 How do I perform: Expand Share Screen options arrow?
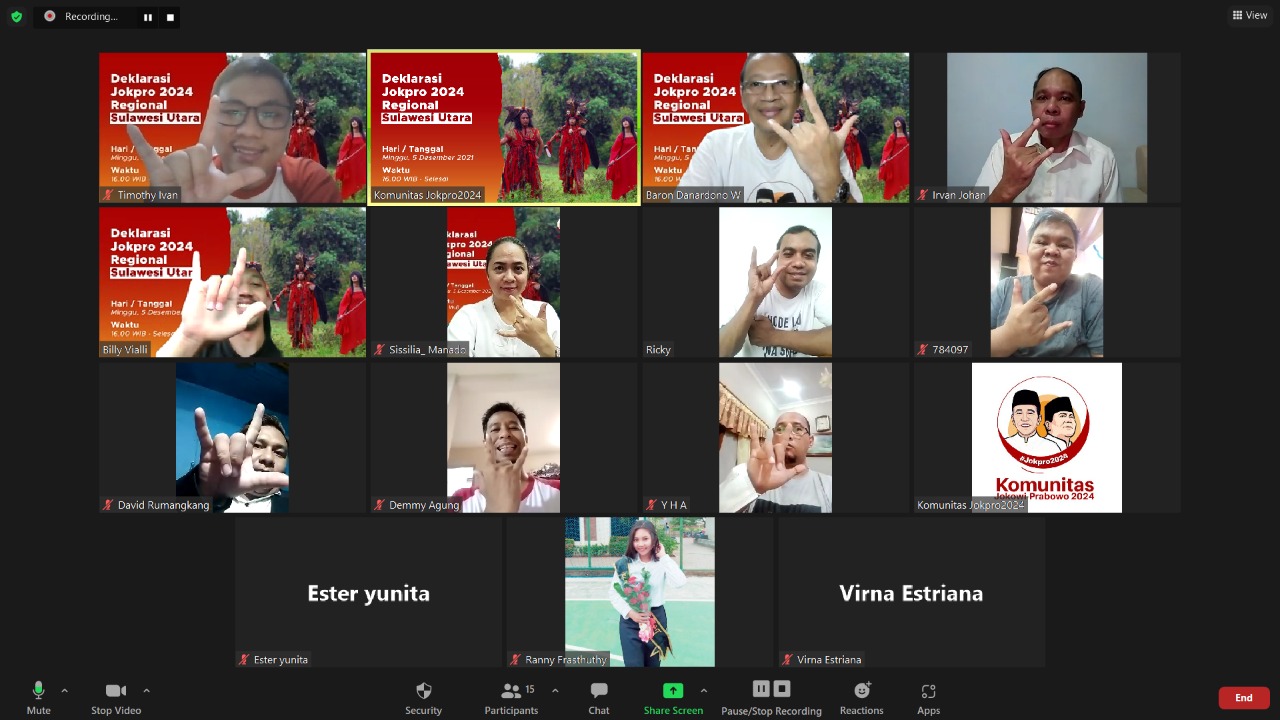tap(703, 690)
